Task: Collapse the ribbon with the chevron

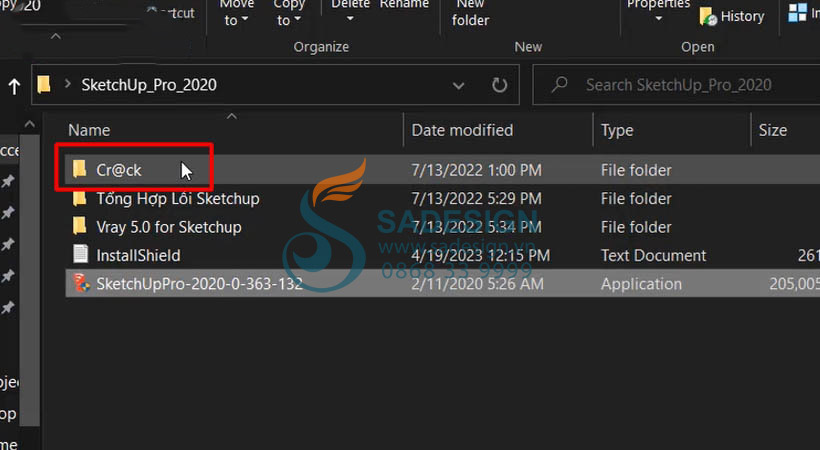Action: pos(56,37)
